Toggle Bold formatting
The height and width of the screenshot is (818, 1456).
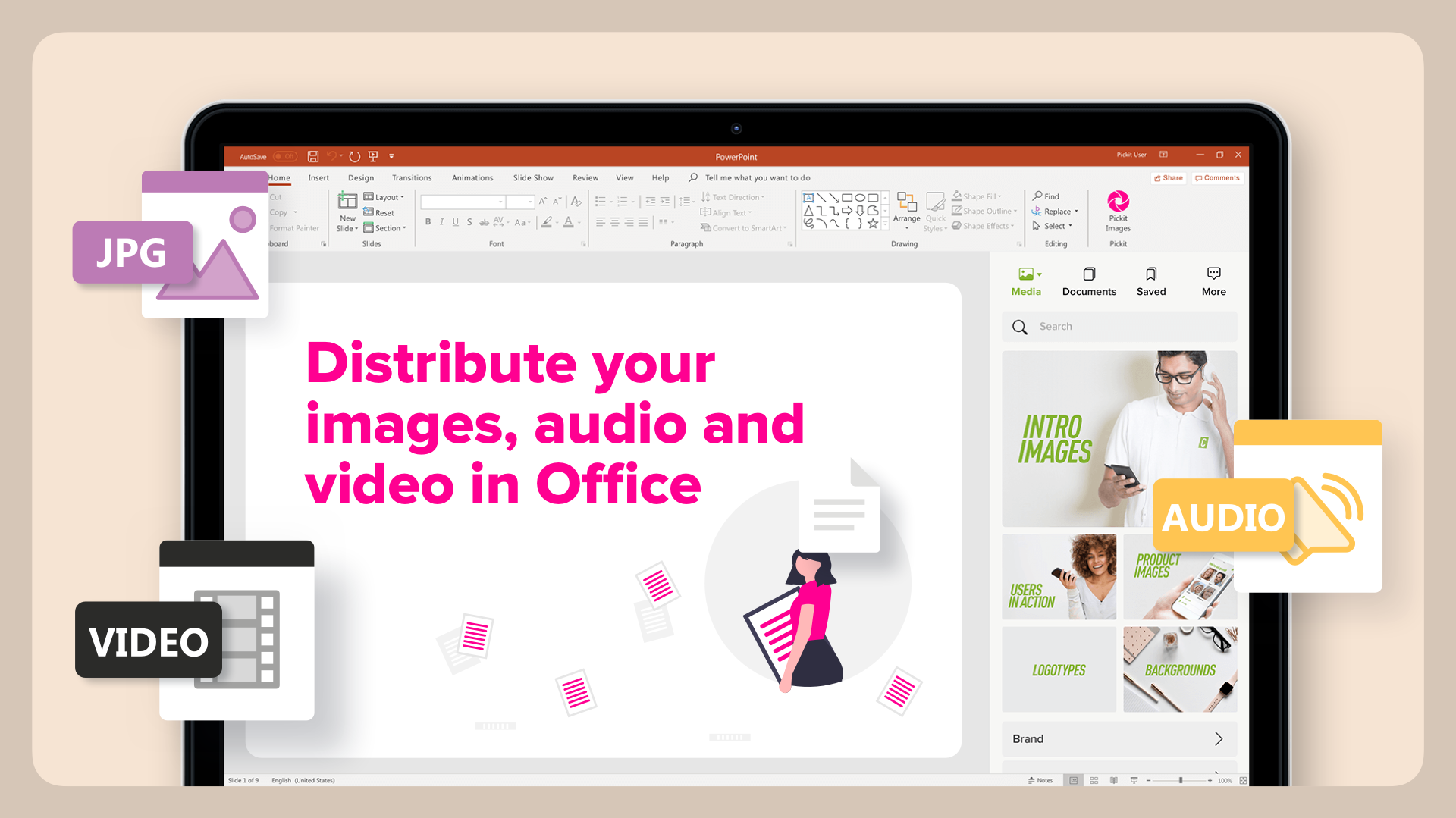click(x=428, y=222)
